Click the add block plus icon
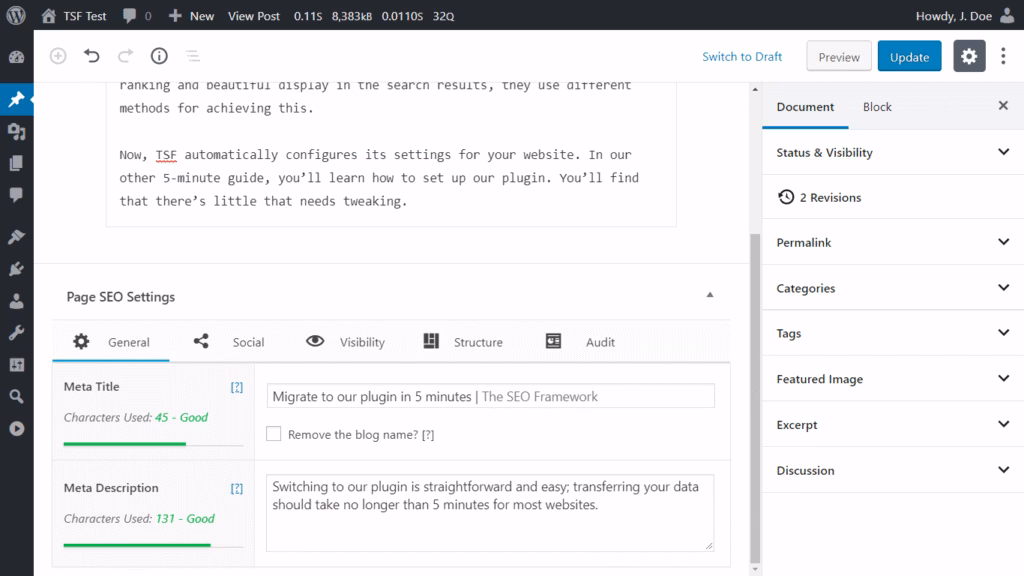 click(x=57, y=56)
